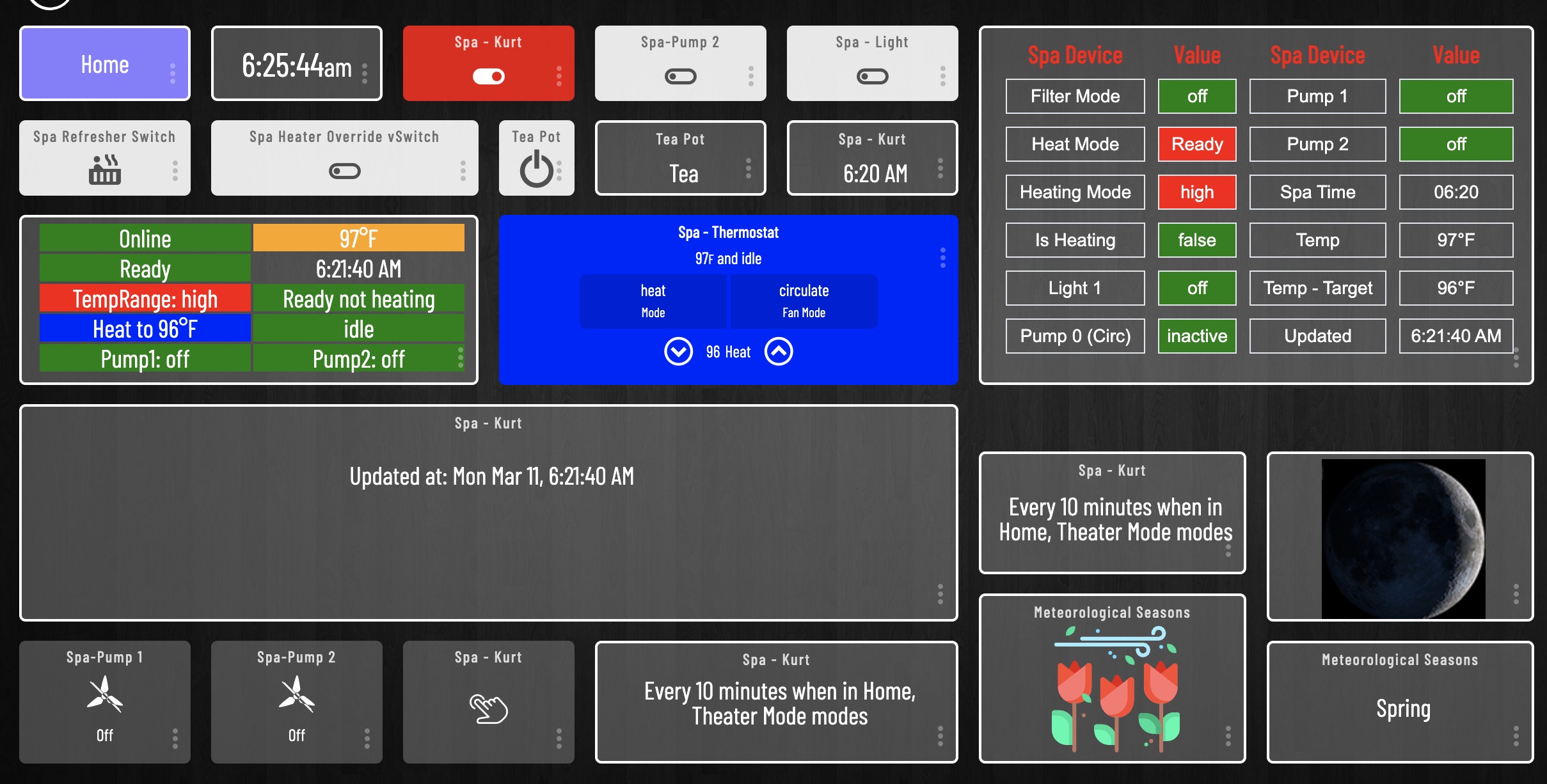Click the Spa-Pump 1 fan icon
Screen dimensions: 1547x784
[x=105, y=694]
